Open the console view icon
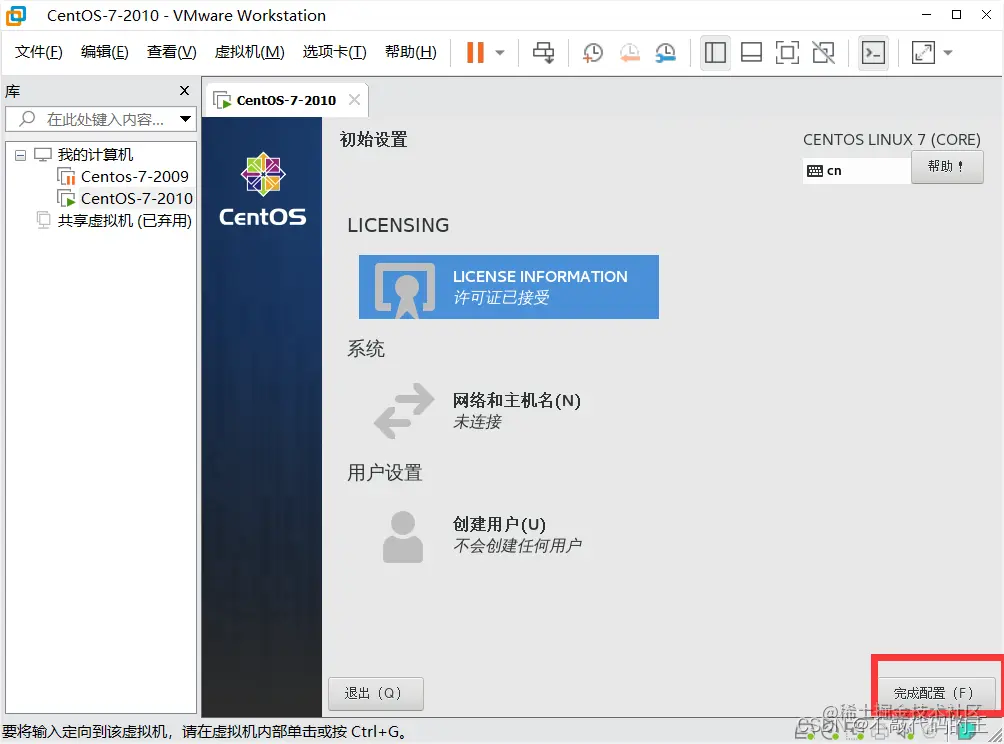 [873, 53]
